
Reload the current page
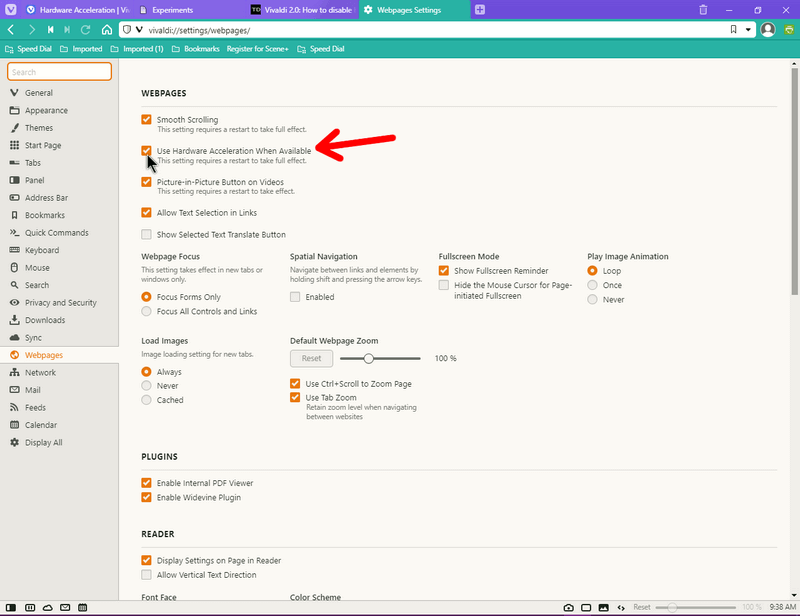click(x=86, y=30)
